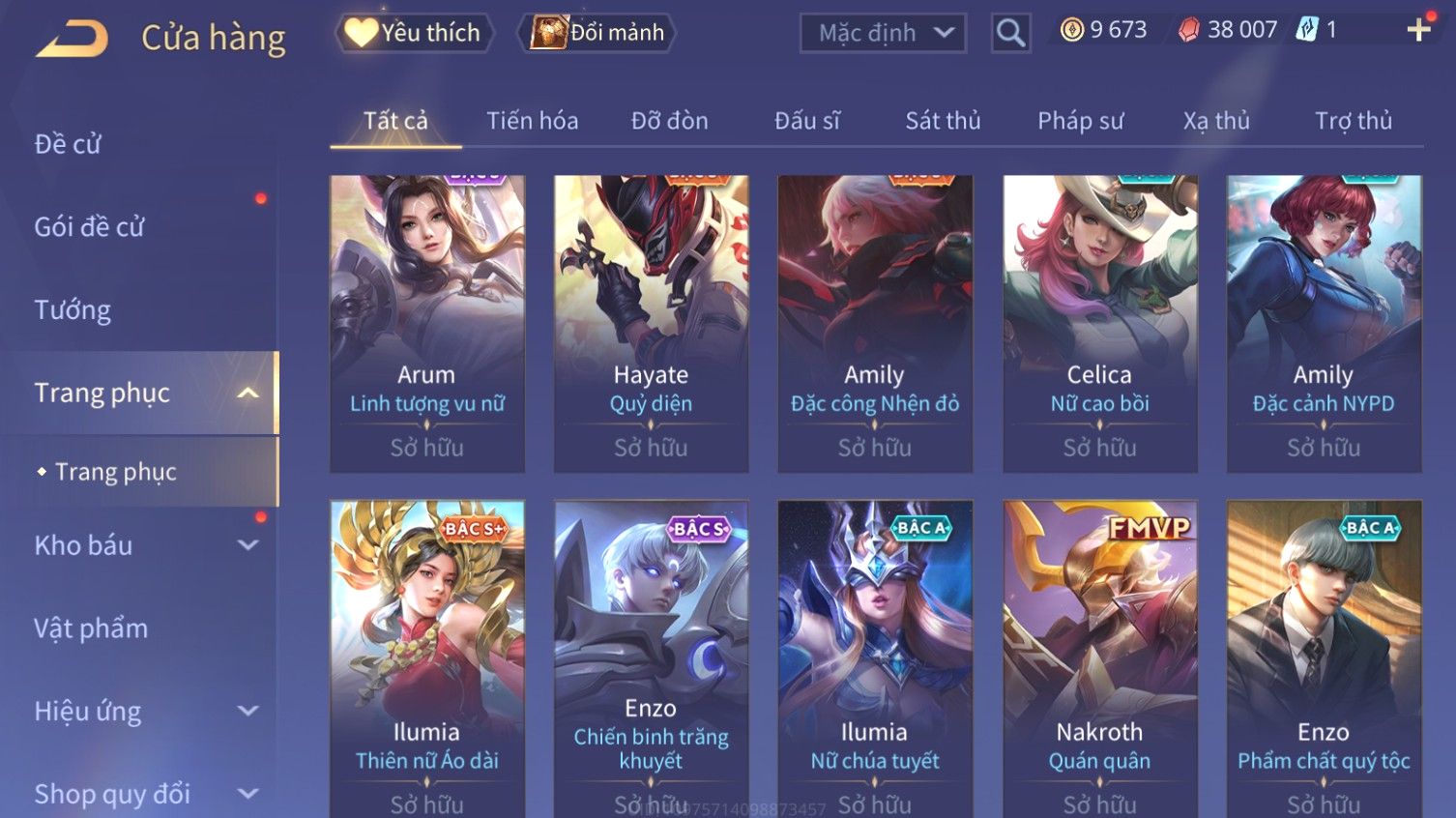This screenshot has width=1456, height=818.
Task: Switch to the Tiến hóa tab
Action: tap(532, 121)
